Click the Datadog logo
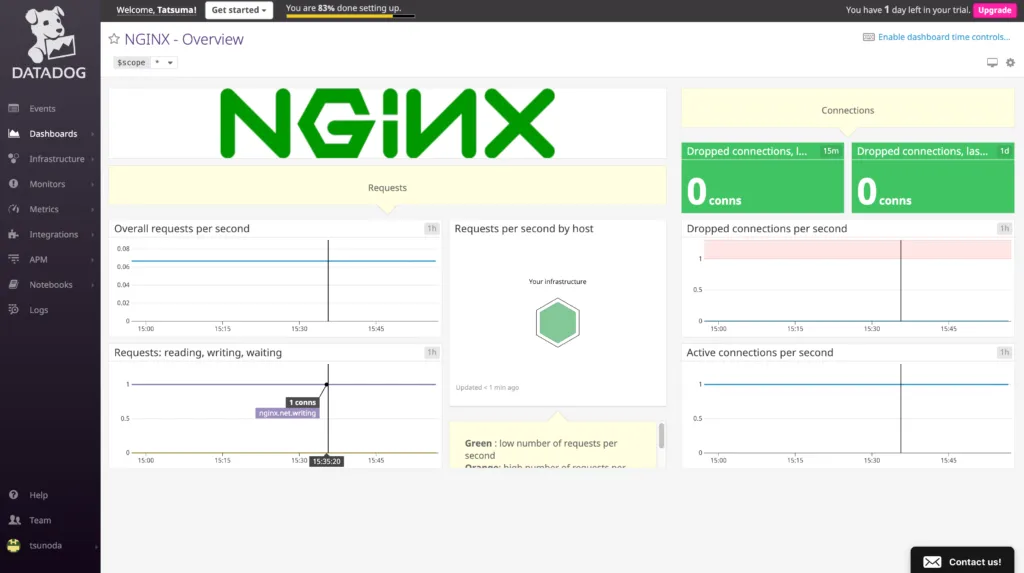Image resolution: width=1024 pixels, height=573 pixels. click(x=50, y=42)
